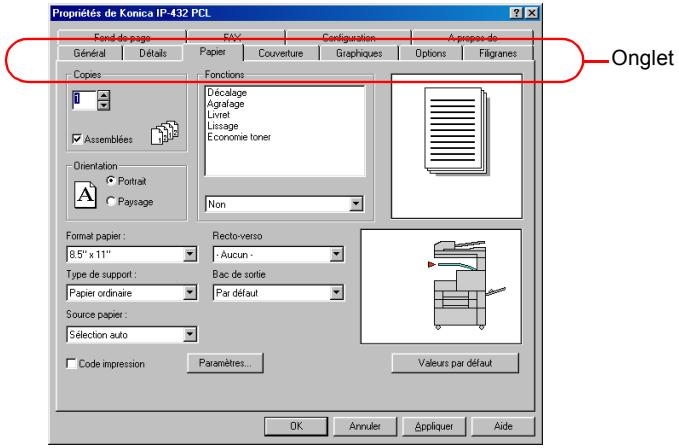
Task: Open the FAX tab
Action: pos(236,38)
